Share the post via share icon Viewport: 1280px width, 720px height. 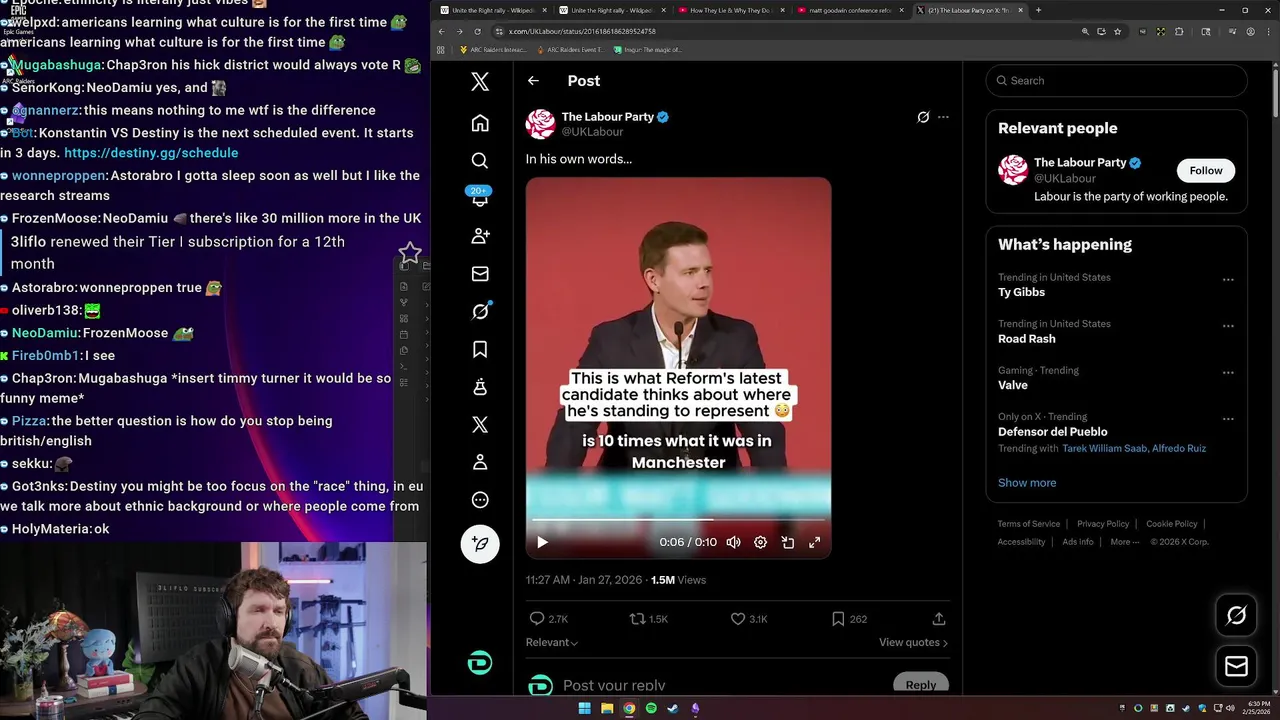pyautogui.click(x=939, y=619)
